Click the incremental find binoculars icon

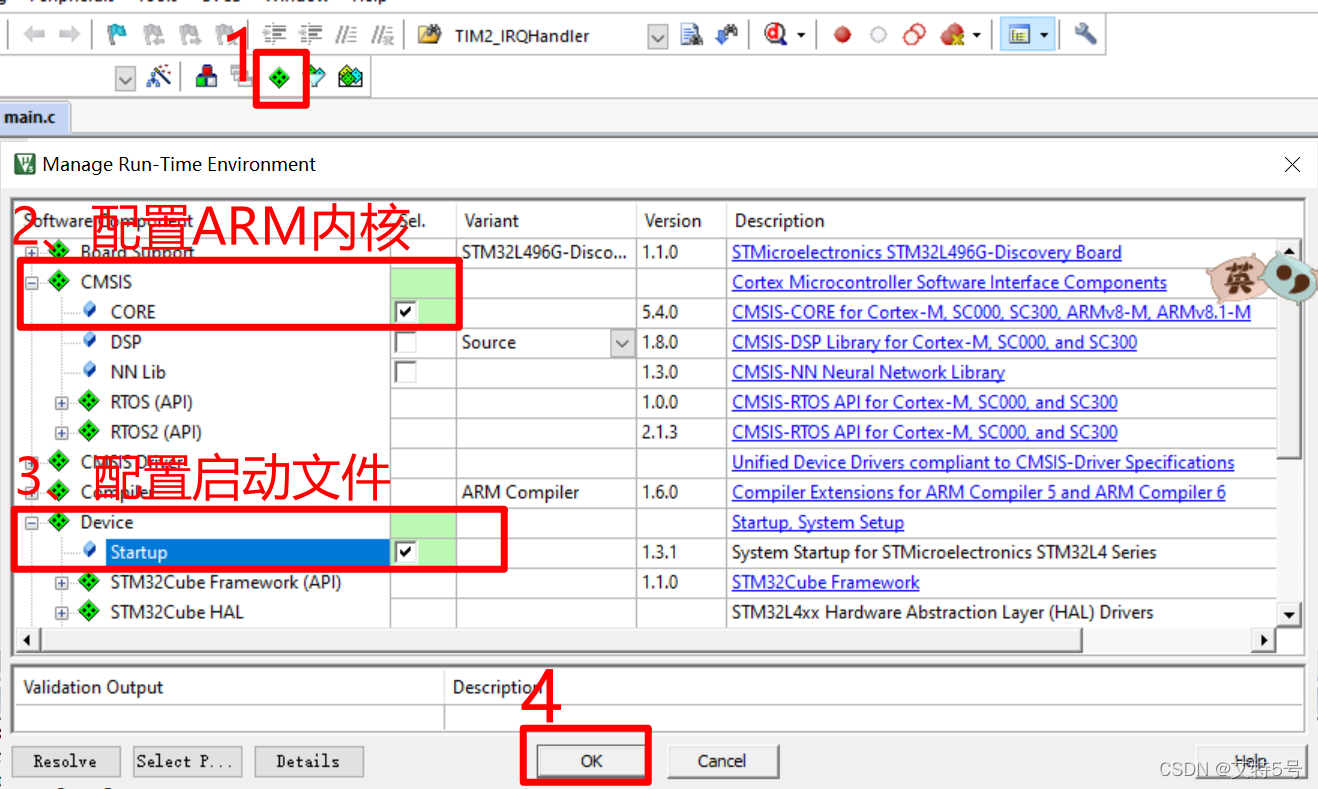pos(727,35)
